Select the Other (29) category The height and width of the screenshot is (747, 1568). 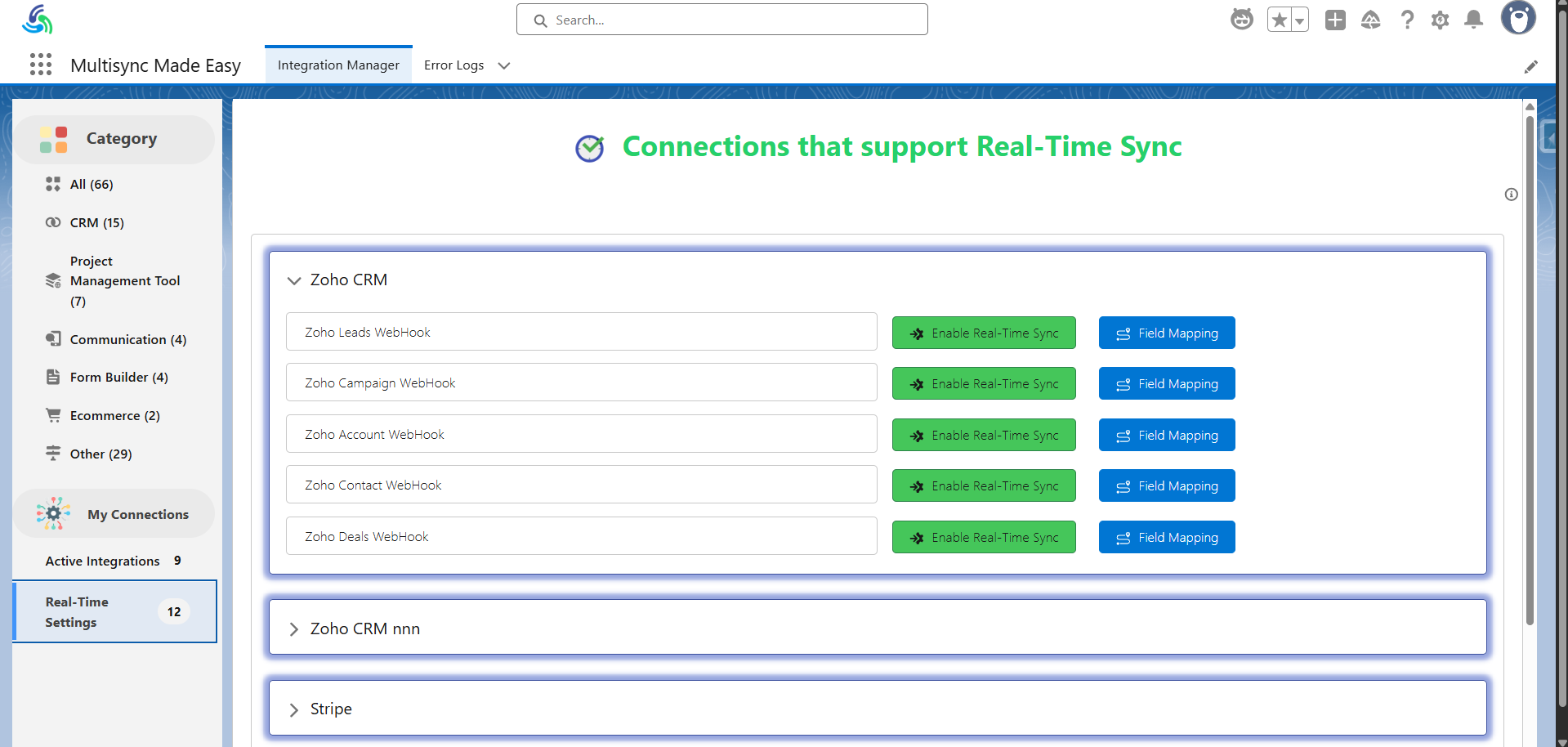click(101, 454)
